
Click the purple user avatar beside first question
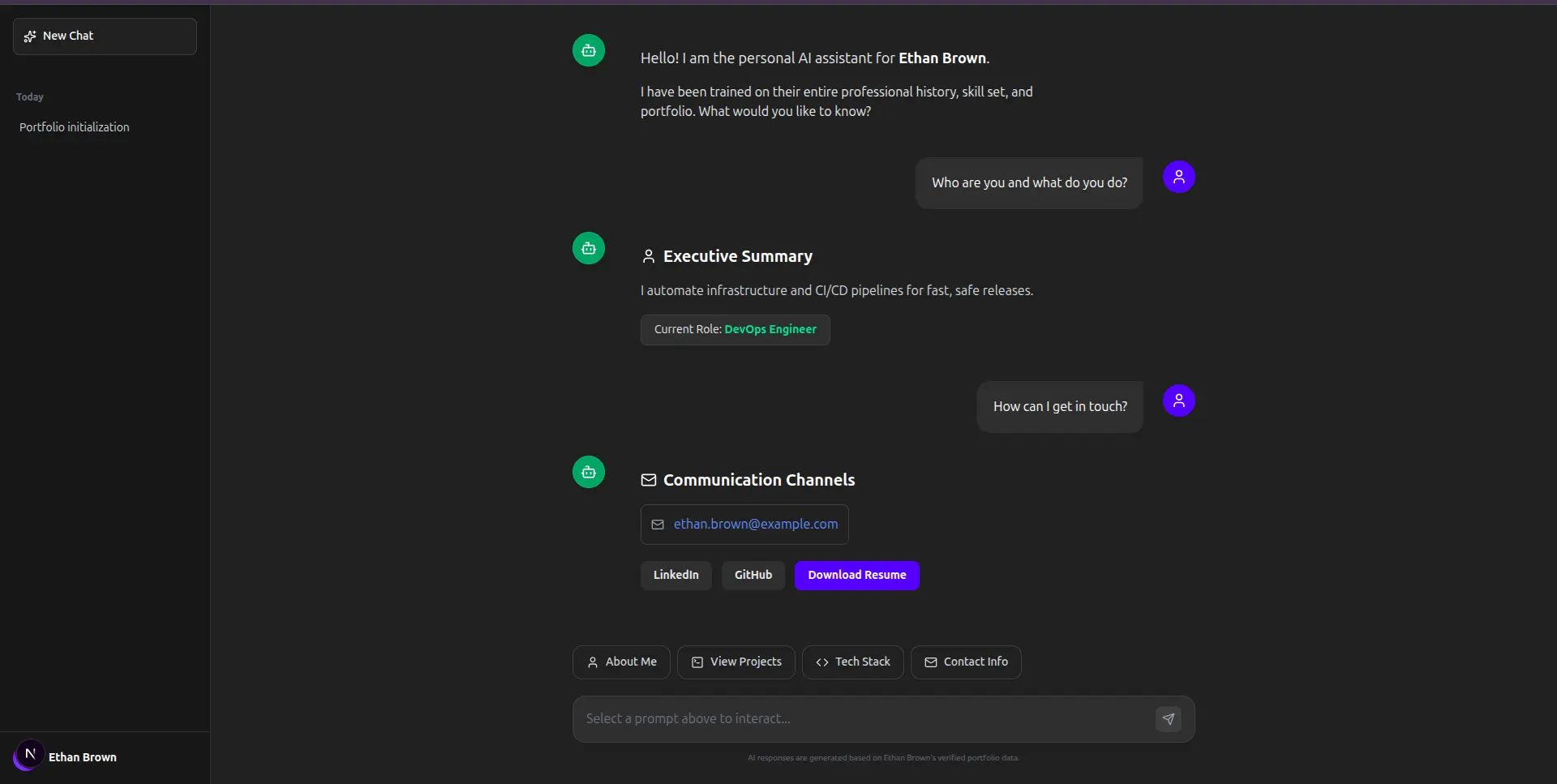click(x=1178, y=177)
